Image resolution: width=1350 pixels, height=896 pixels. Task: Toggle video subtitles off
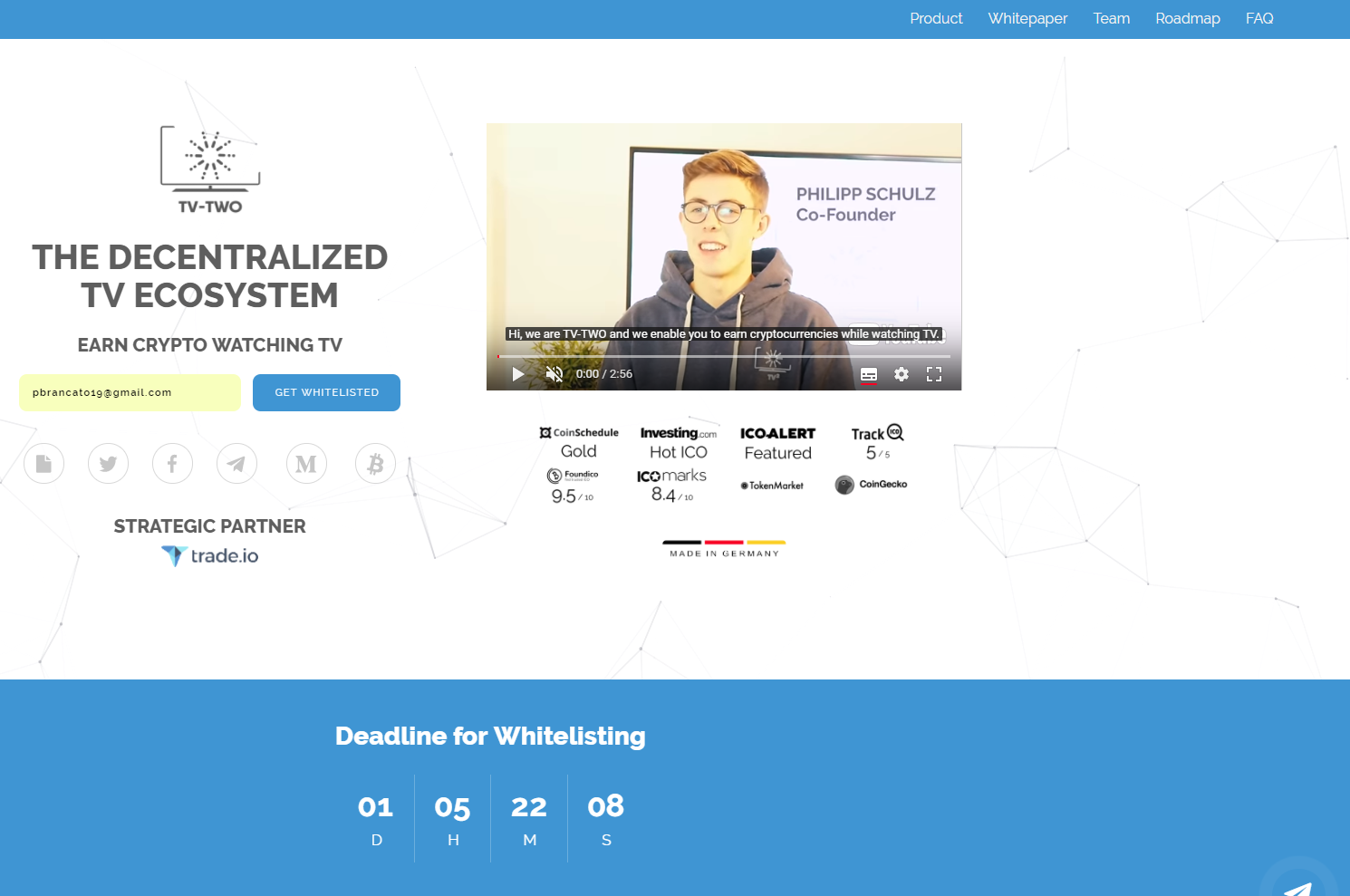click(x=869, y=374)
